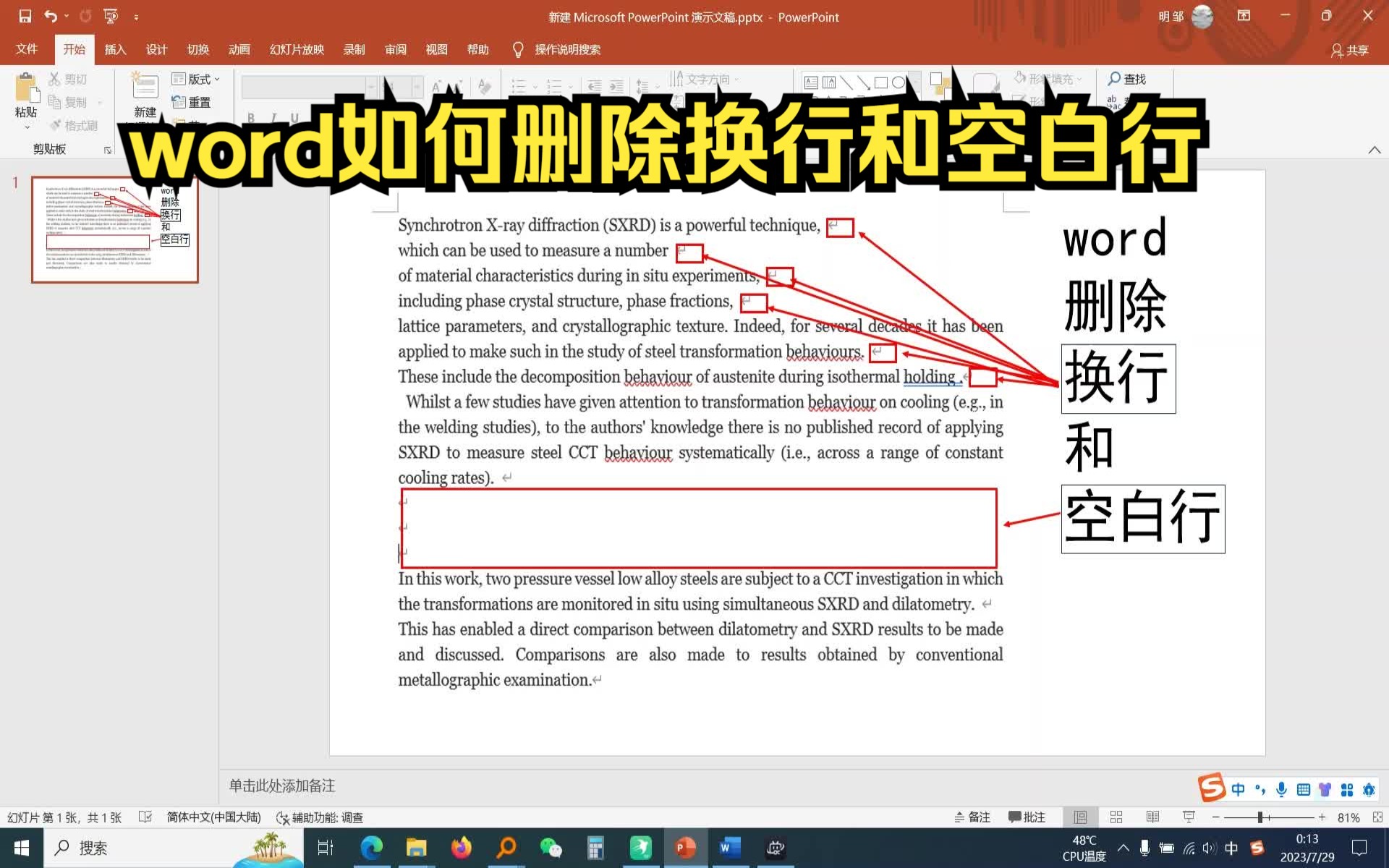Open Word from the taskbar
The height and width of the screenshot is (868, 1389).
coord(730,848)
